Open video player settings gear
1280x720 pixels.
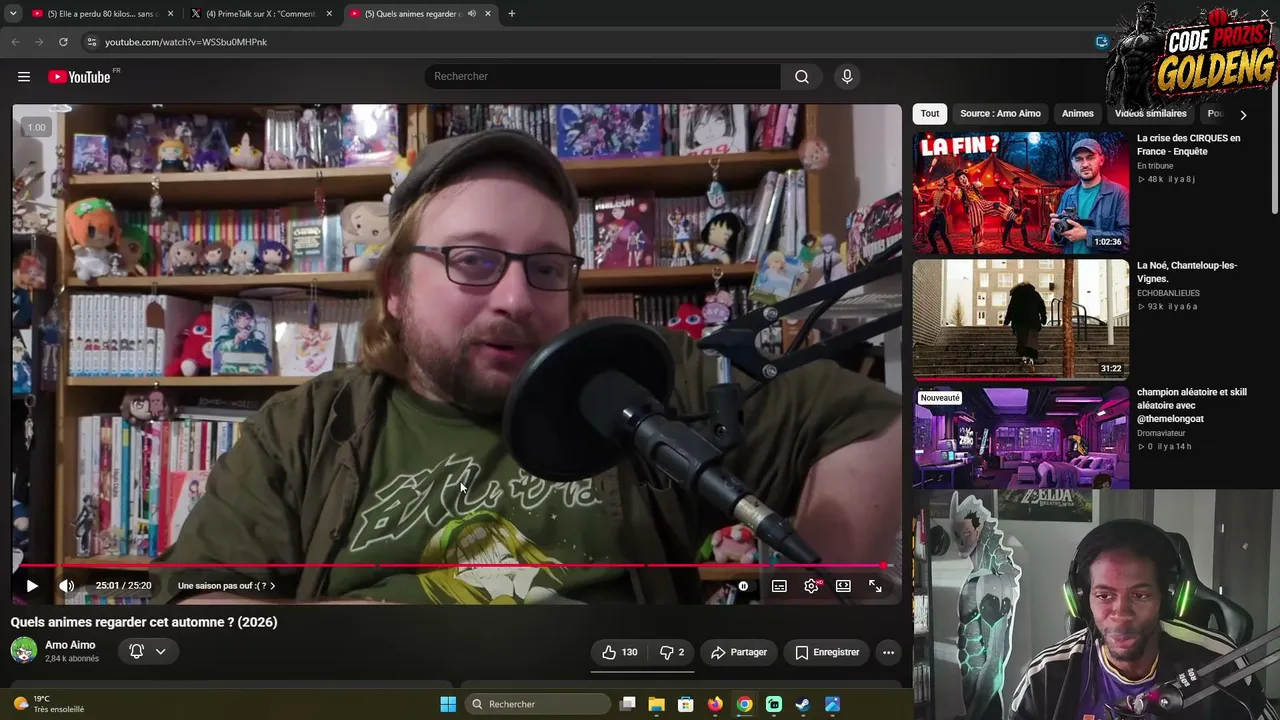pyautogui.click(x=812, y=586)
